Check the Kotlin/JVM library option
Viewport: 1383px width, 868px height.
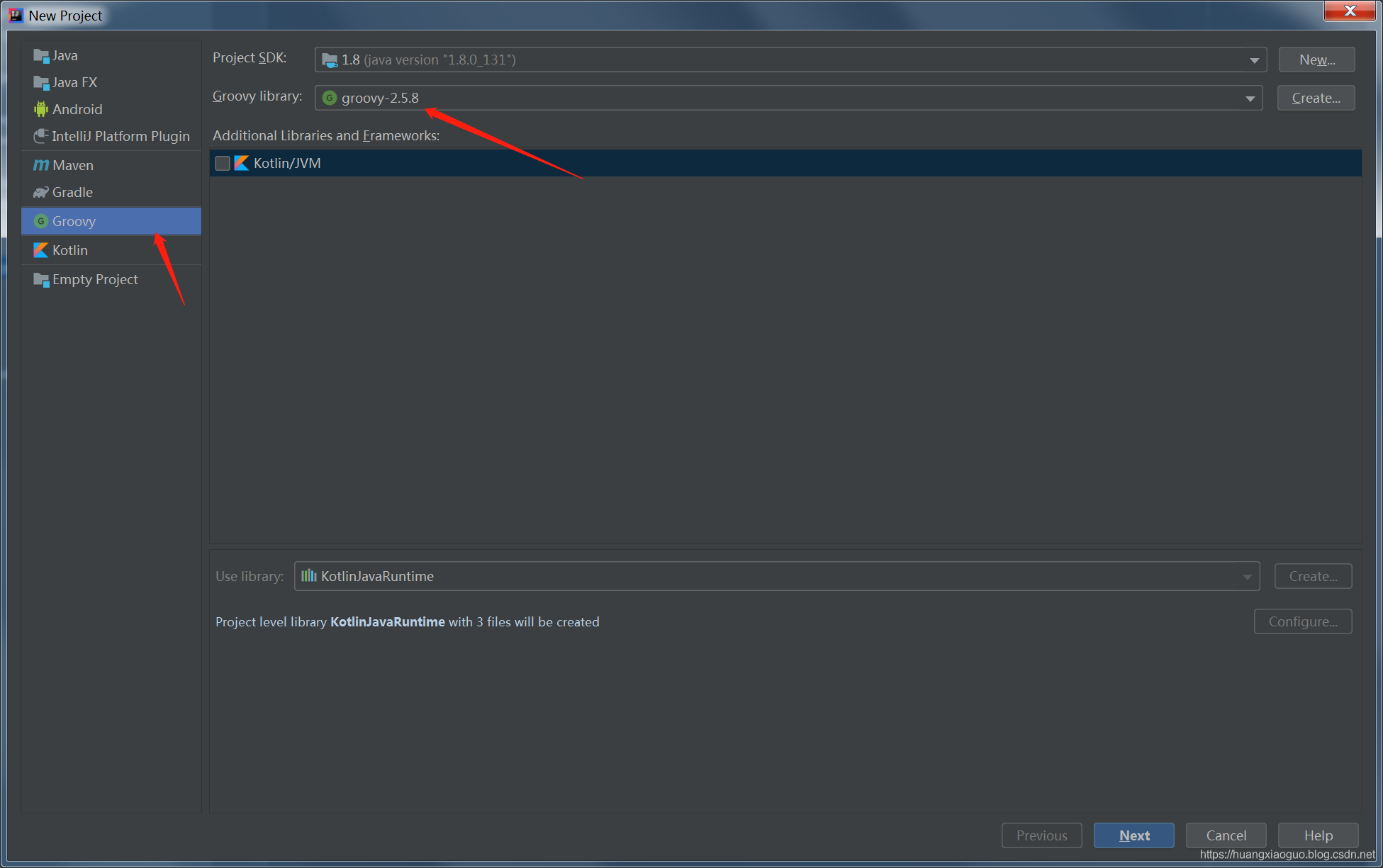(223, 162)
